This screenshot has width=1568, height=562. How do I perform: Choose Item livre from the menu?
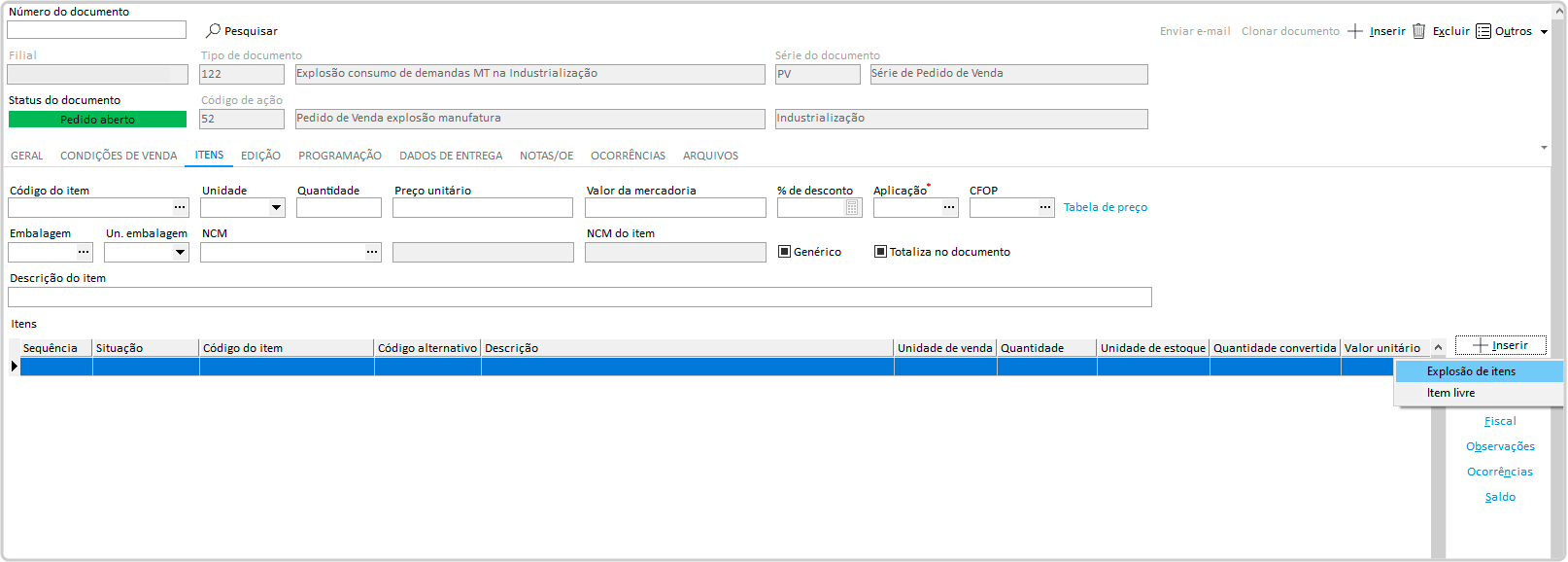(1450, 393)
